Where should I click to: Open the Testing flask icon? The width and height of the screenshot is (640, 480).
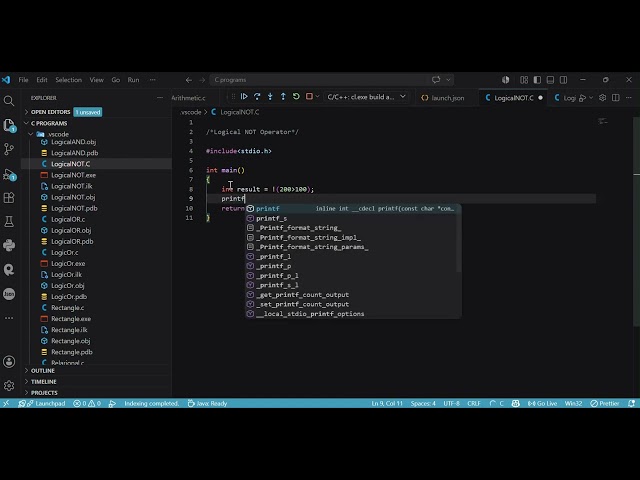point(9,222)
